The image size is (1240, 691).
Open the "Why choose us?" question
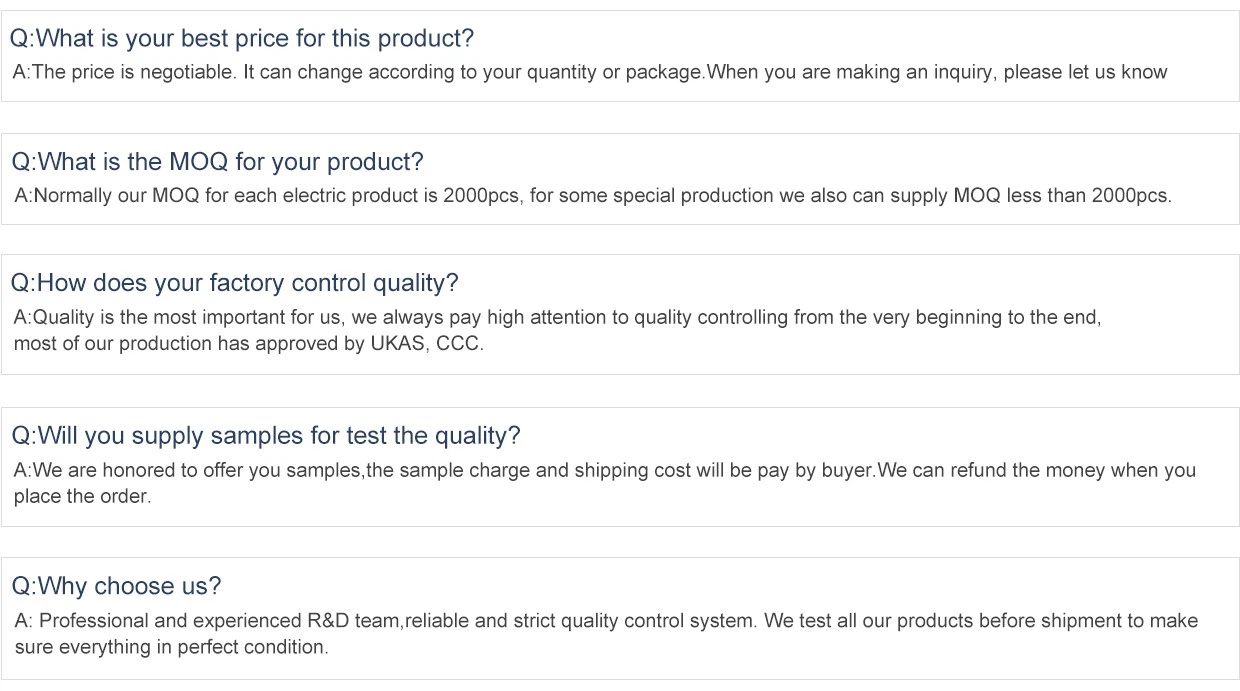(116, 586)
